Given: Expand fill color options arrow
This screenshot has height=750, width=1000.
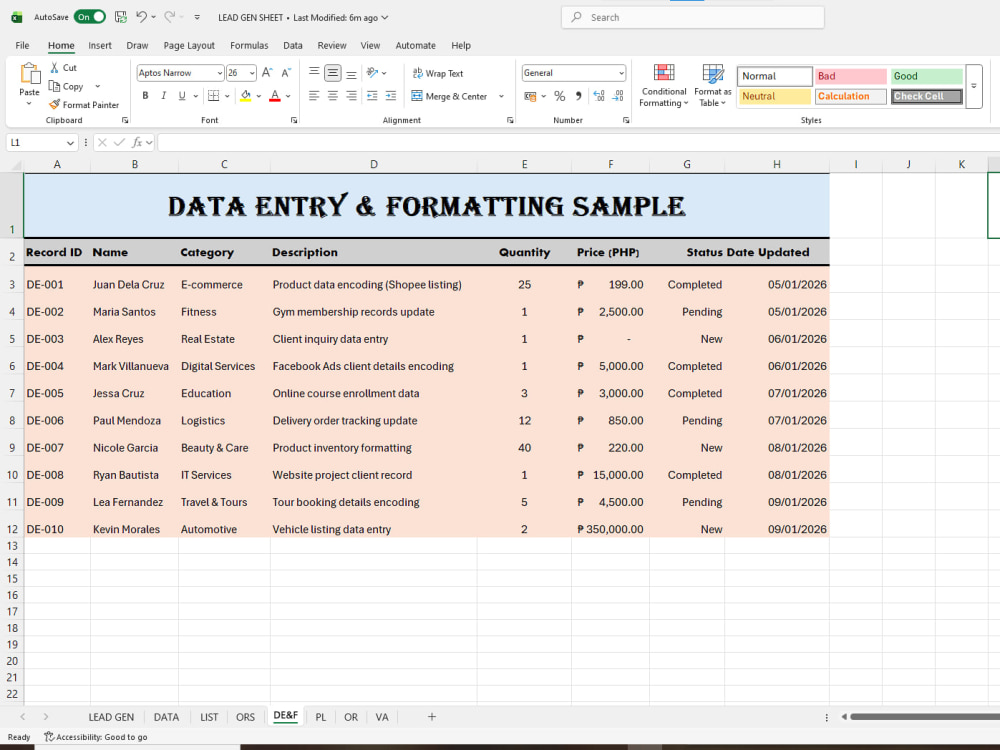Looking at the screenshot, I should click(259, 96).
